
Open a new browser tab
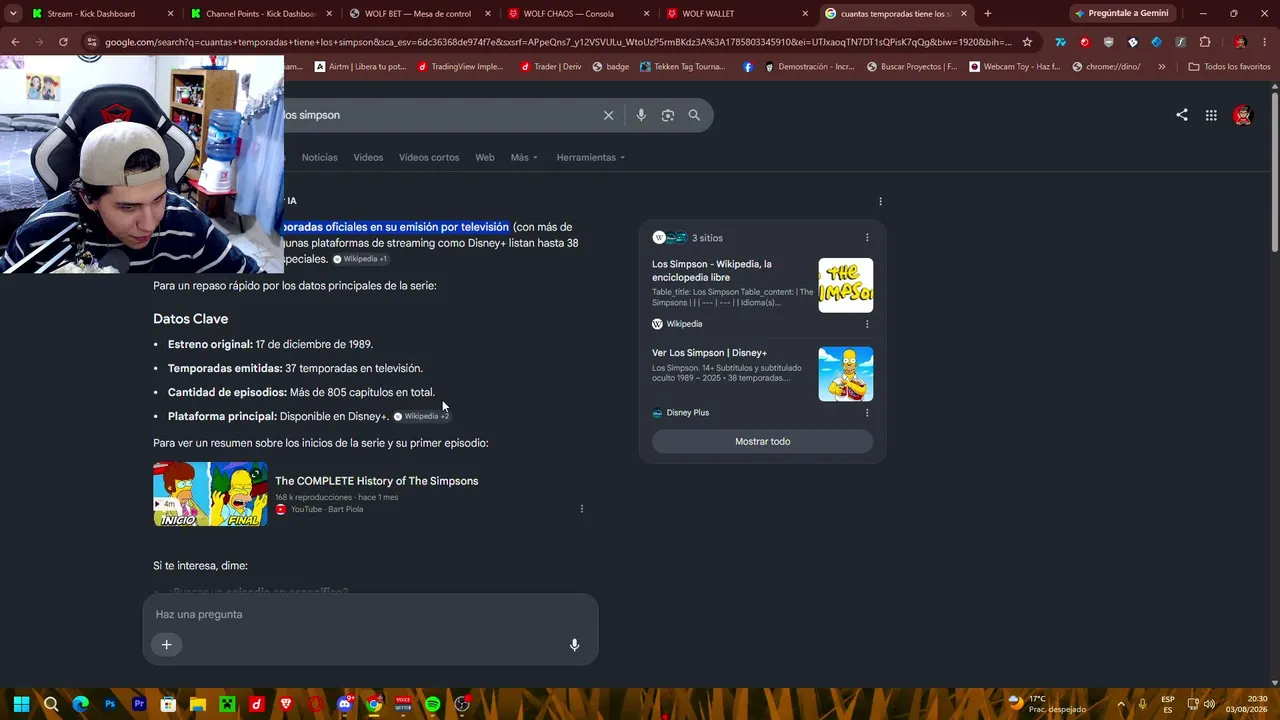coord(988,14)
